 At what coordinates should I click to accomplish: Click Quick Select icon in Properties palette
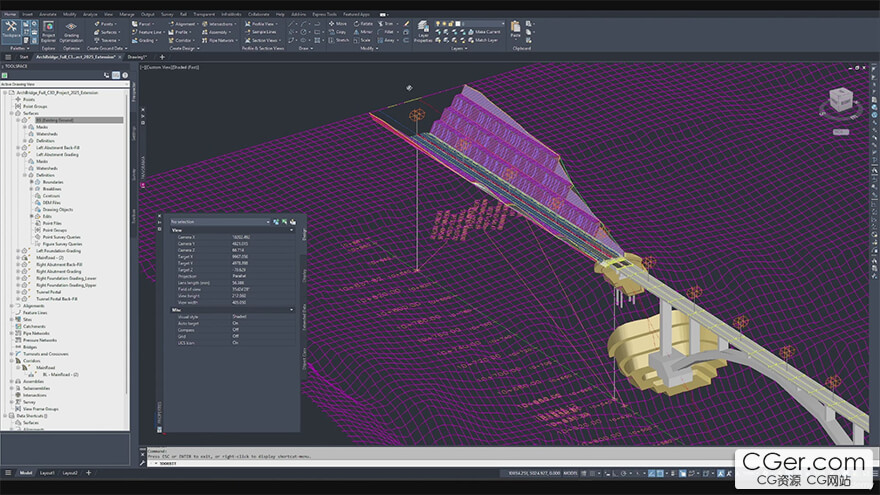click(292, 222)
